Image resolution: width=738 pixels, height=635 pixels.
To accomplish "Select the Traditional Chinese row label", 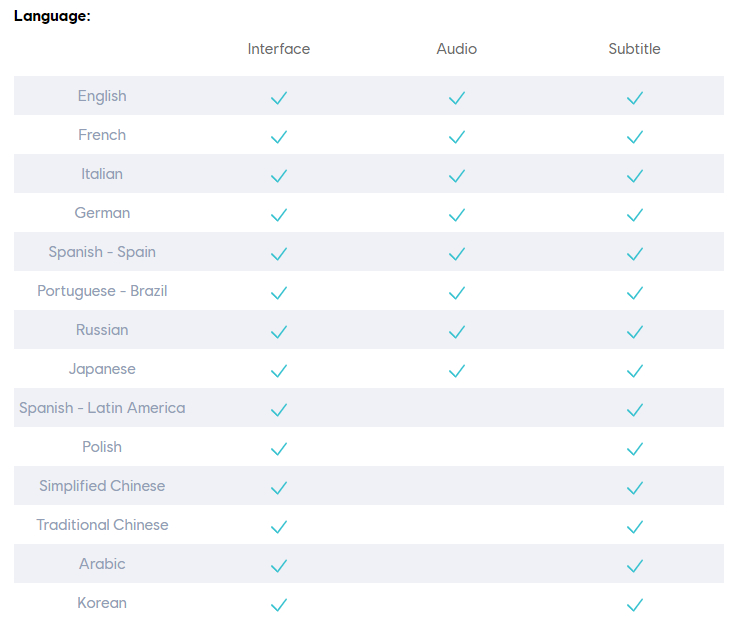I will click(x=102, y=525).
